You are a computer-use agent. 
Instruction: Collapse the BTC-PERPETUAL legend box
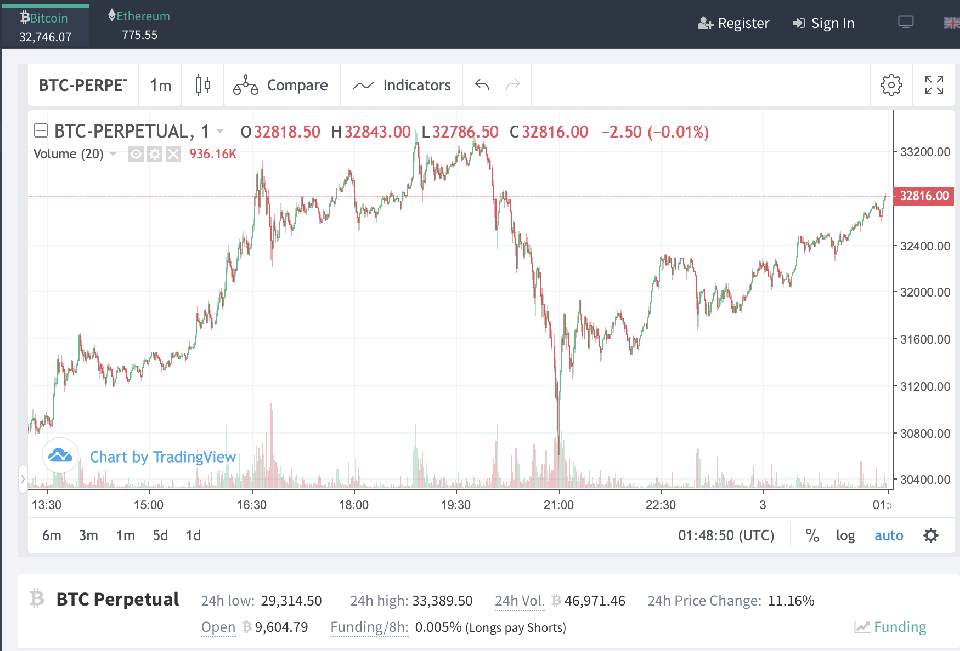click(41, 131)
